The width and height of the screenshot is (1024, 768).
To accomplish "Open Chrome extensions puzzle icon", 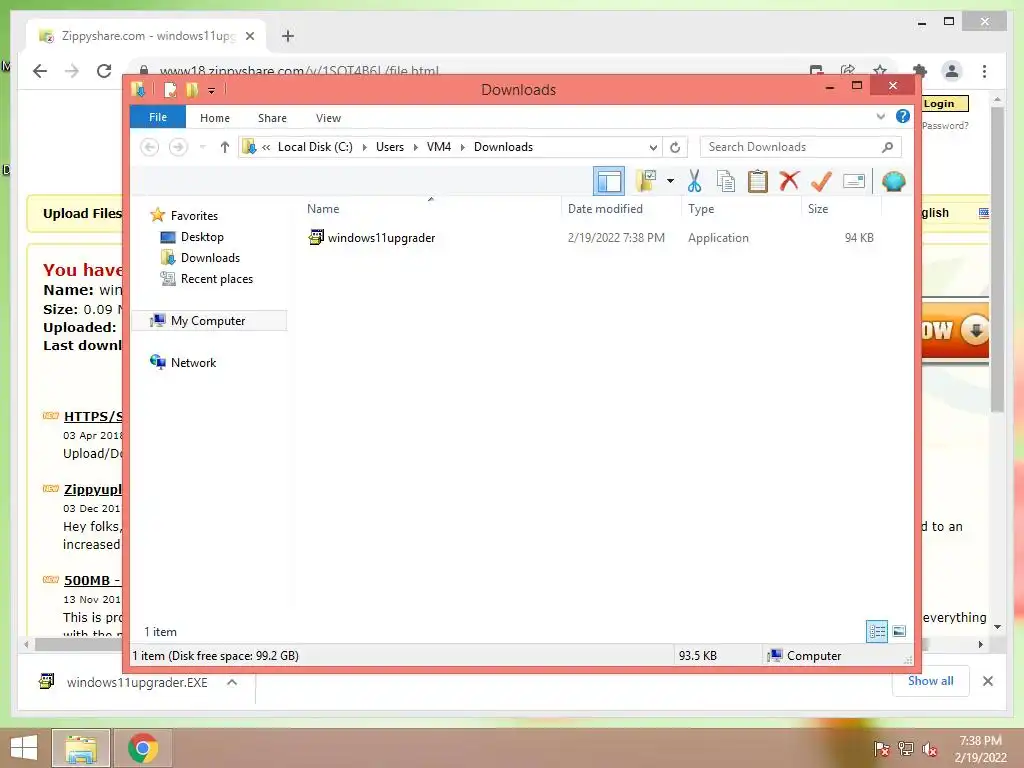I will (x=920, y=71).
